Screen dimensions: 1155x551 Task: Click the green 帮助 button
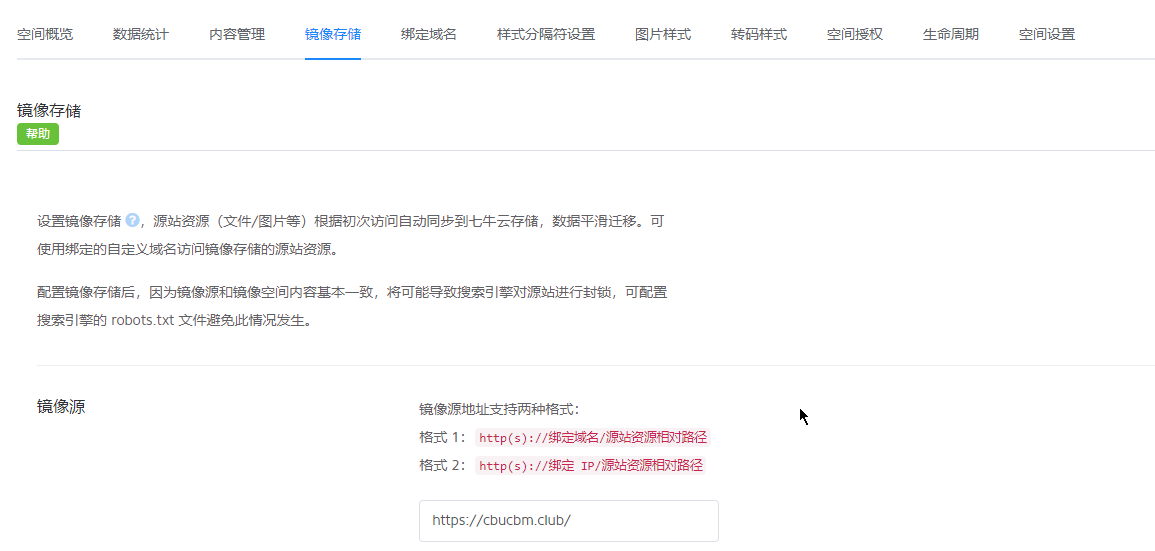pyautogui.click(x=38, y=134)
